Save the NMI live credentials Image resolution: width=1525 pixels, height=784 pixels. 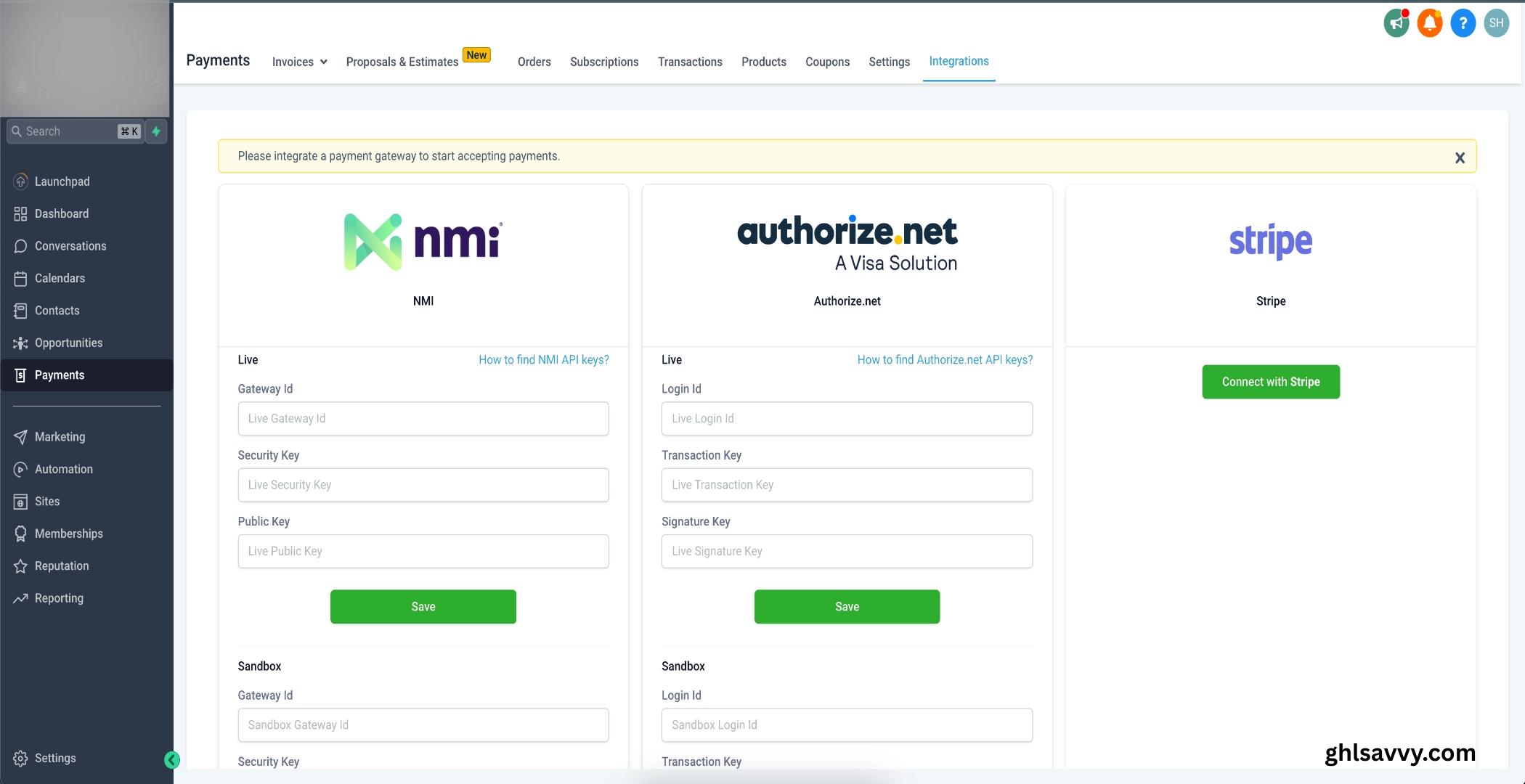pos(423,607)
